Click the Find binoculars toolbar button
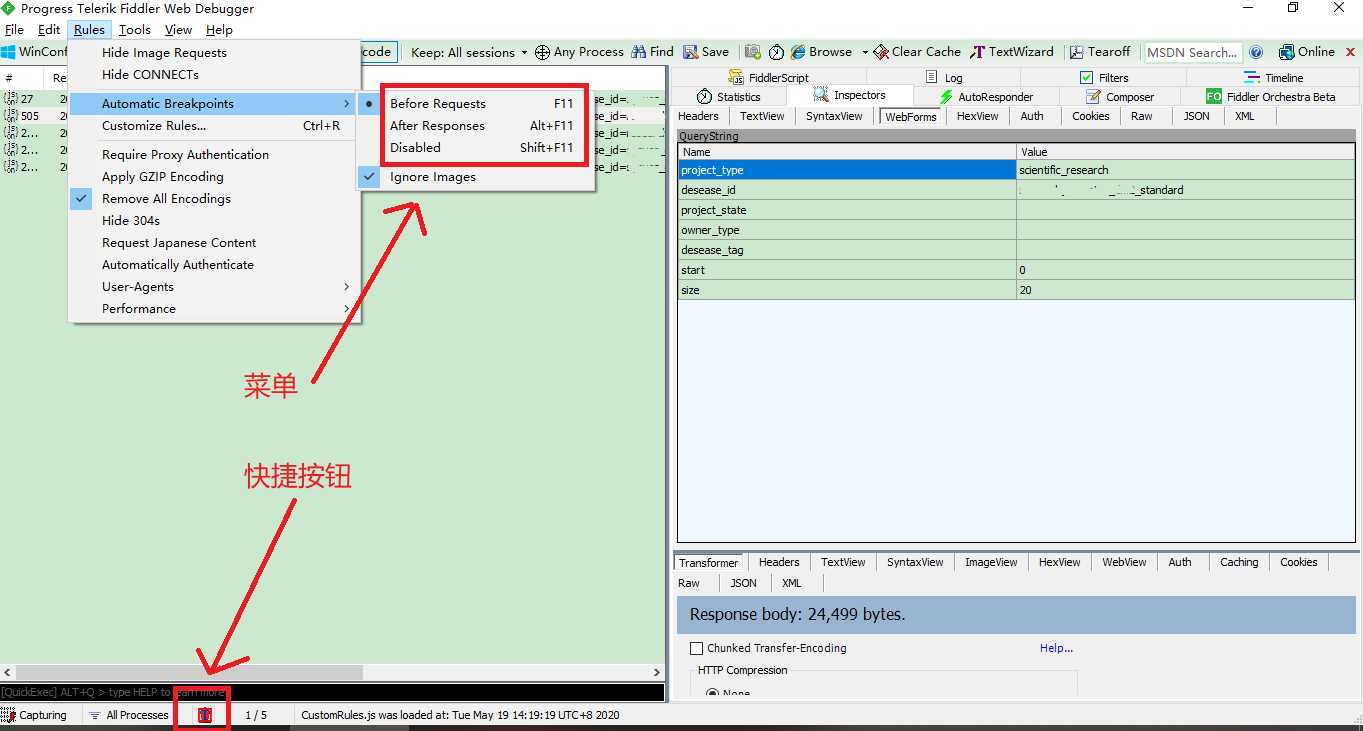 [x=652, y=52]
